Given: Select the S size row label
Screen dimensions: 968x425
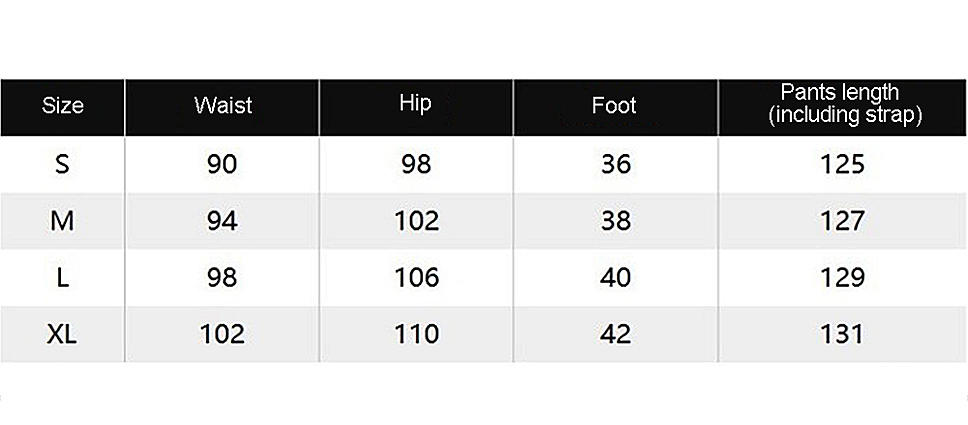Looking at the screenshot, I should pos(62,164).
